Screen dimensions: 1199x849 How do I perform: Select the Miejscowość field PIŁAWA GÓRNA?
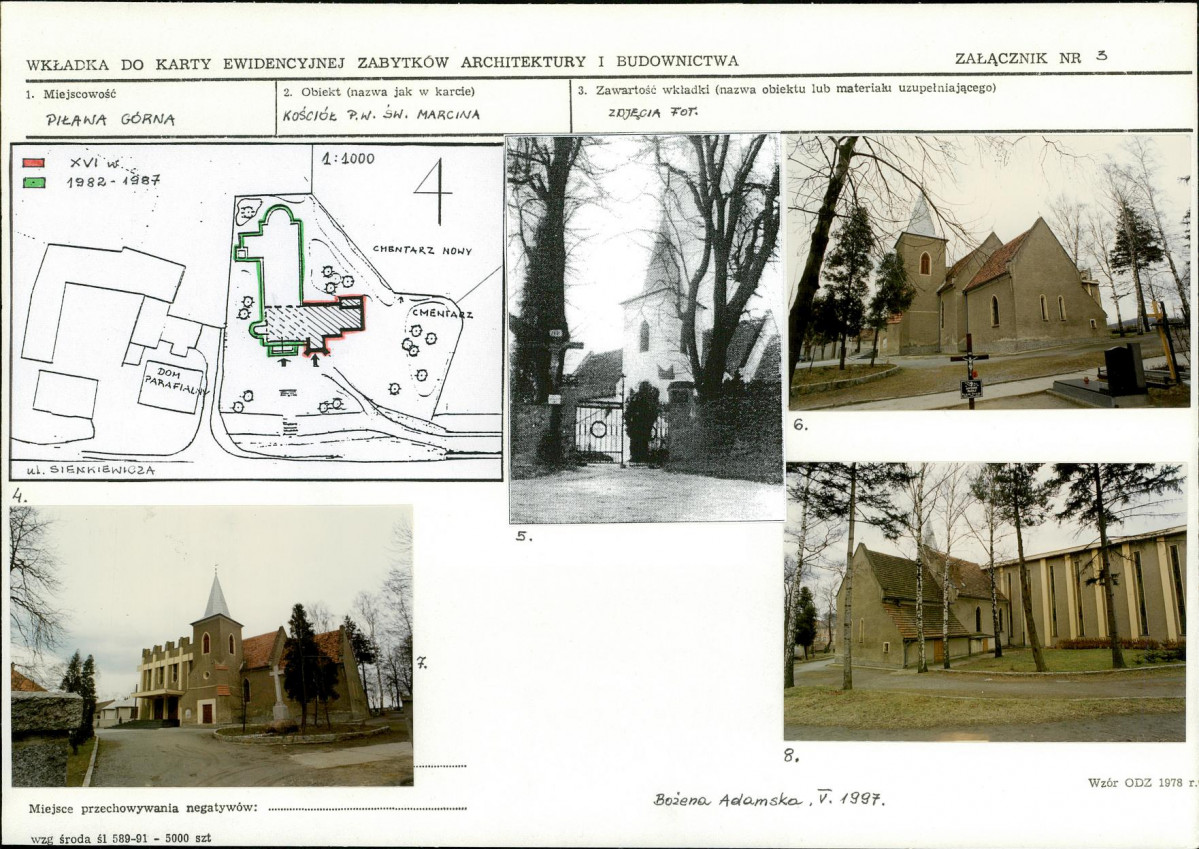pyautogui.click(x=110, y=119)
